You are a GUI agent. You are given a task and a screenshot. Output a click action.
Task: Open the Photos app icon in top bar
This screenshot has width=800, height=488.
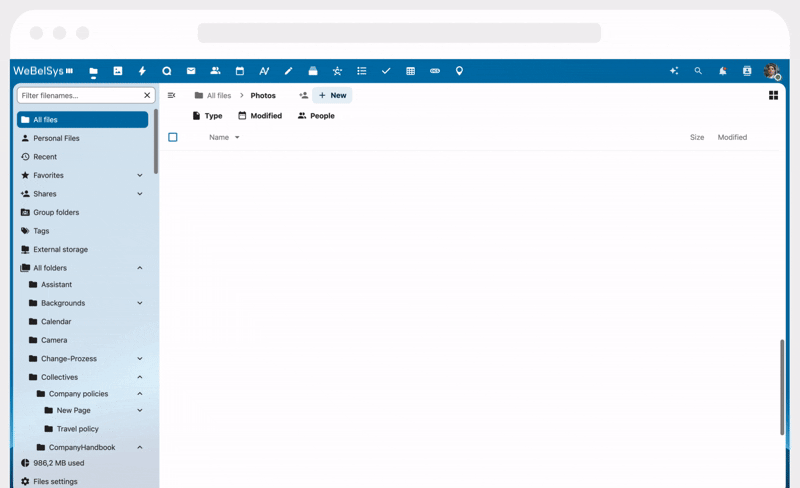[118, 71]
